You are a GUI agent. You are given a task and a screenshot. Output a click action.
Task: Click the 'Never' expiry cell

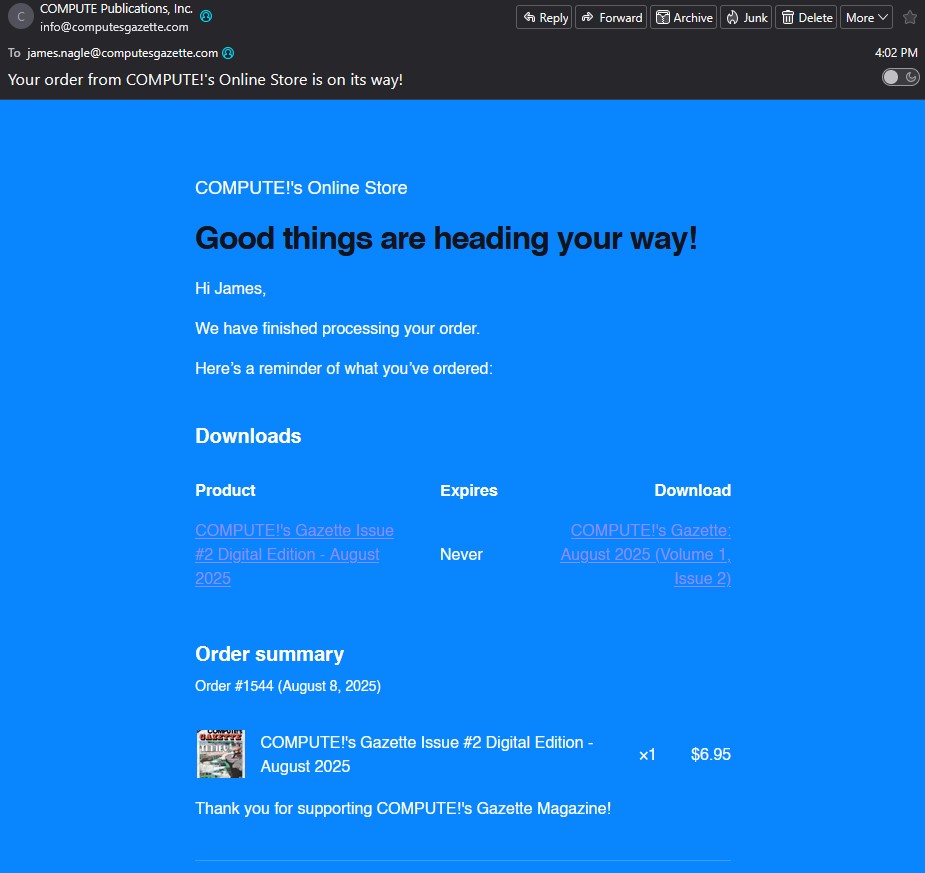(x=461, y=554)
